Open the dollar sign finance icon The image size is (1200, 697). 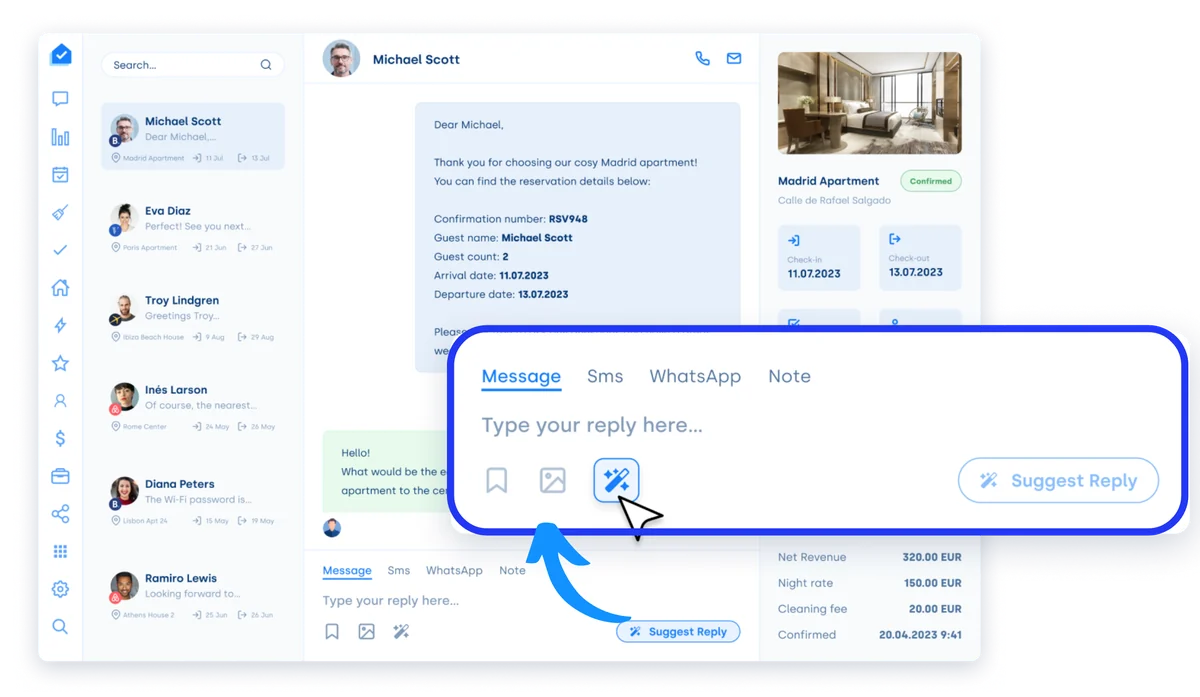[x=60, y=438]
